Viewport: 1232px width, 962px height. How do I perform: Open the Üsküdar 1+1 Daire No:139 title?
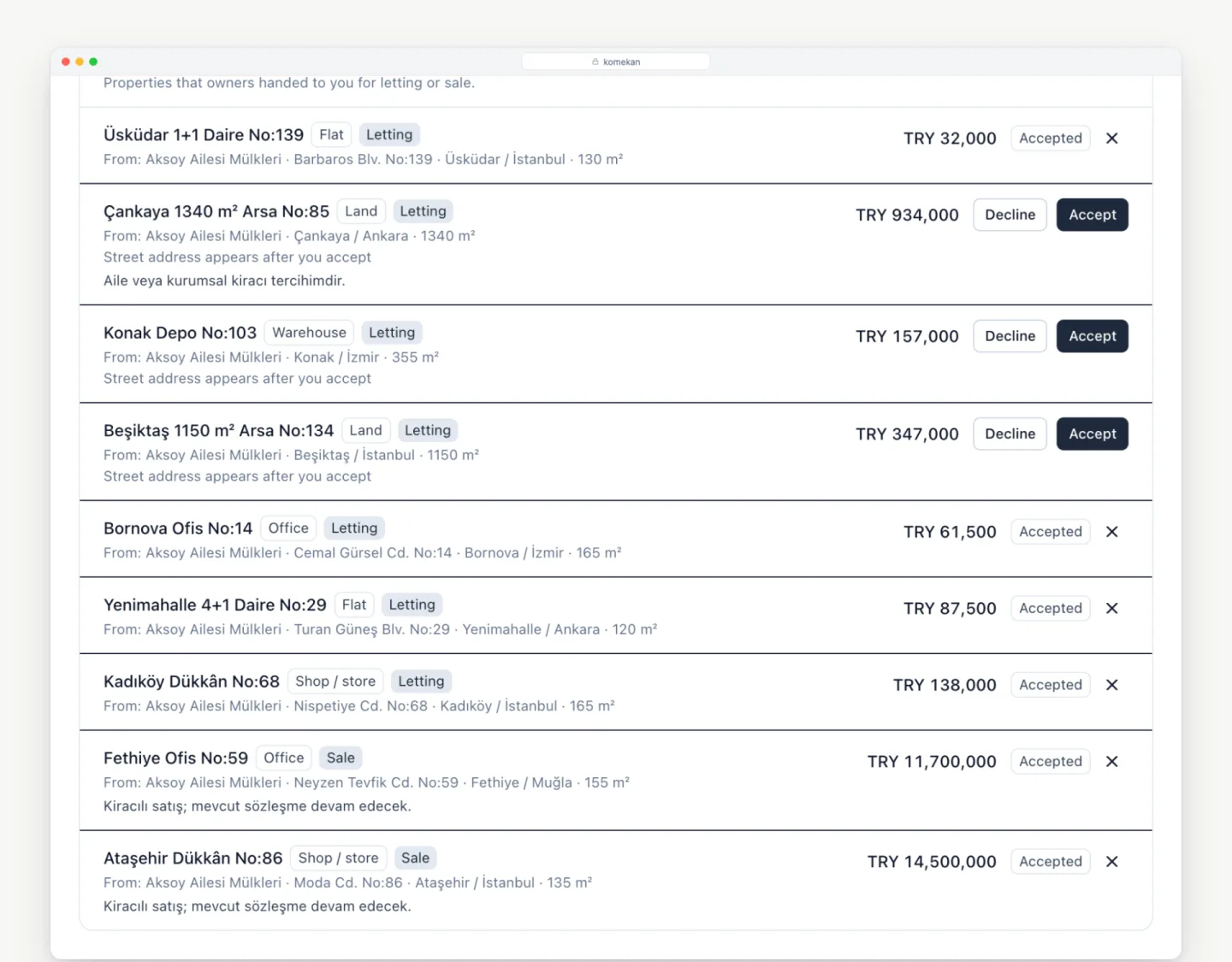click(x=204, y=135)
